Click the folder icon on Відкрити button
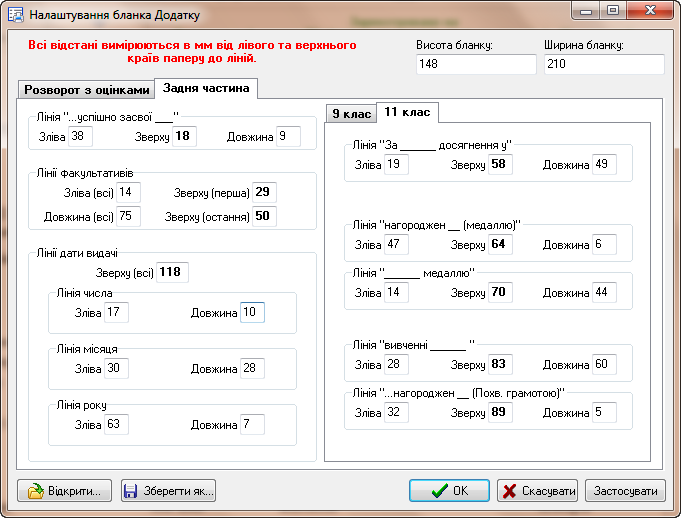Screen dimensions: 681x518 36,491
